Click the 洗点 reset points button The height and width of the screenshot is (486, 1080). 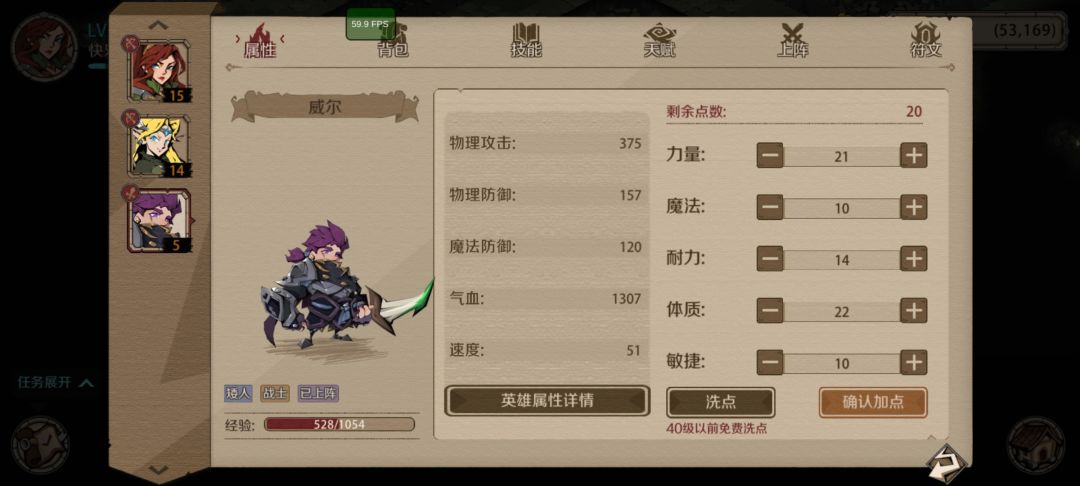pyautogui.click(x=720, y=402)
